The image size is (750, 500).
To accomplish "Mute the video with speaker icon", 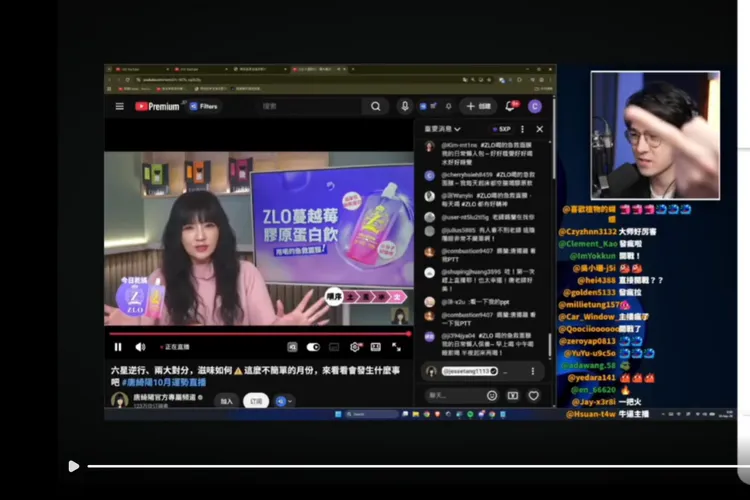I will pos(140,347).
